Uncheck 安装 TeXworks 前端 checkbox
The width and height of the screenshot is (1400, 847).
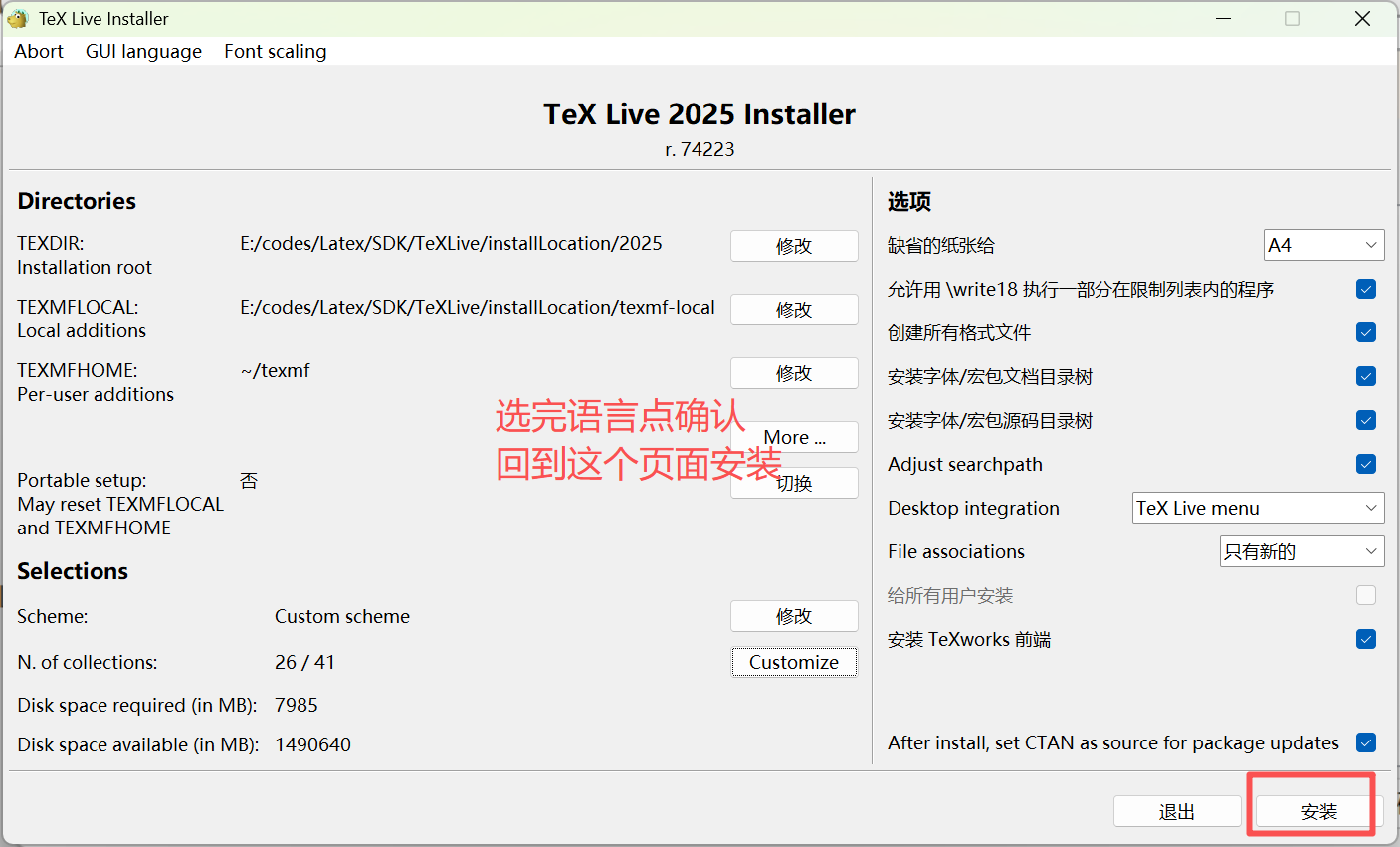[1365, 639]
